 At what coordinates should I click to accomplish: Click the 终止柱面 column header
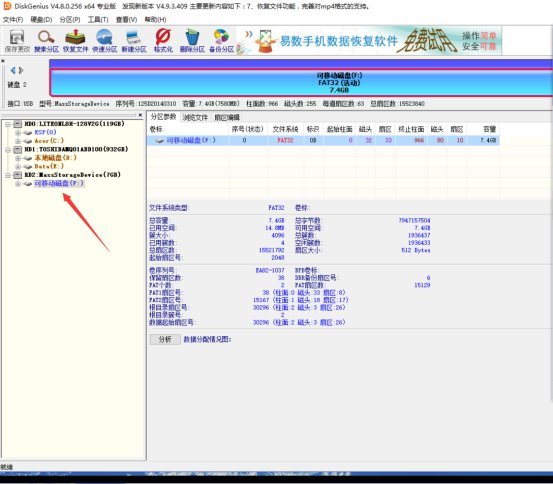411,129
